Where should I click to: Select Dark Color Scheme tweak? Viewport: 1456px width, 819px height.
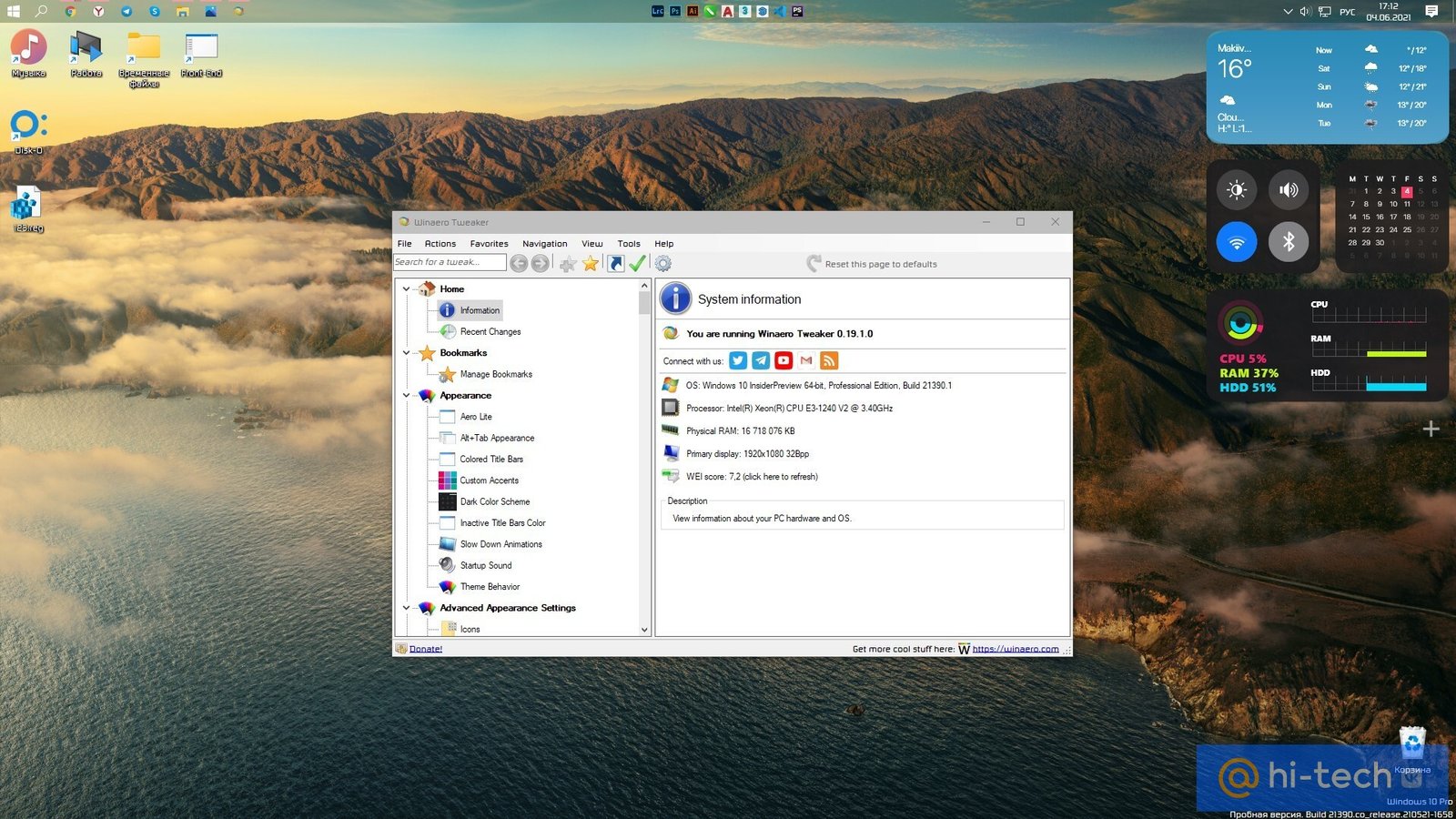click(x=495, y=501)
